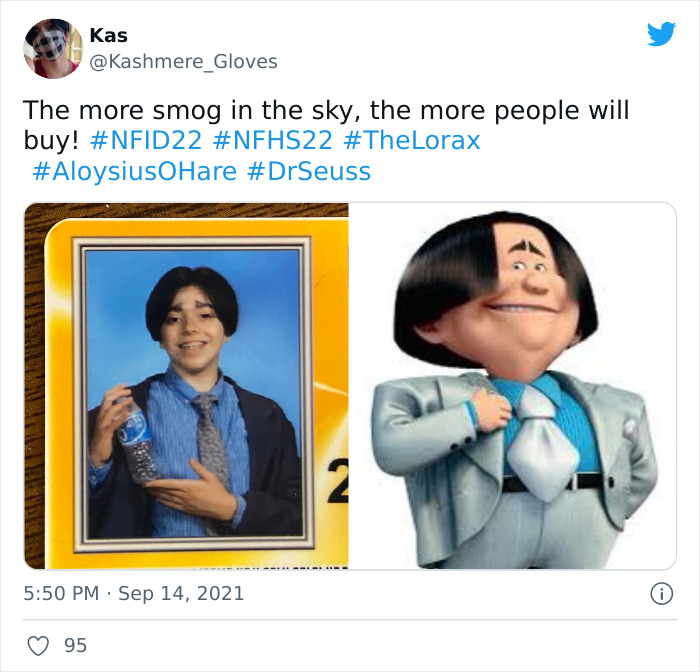Open the #DrSeuss hashtag
Image resolution: width=700 pixels, height=672 pixels.
point(308,171)
